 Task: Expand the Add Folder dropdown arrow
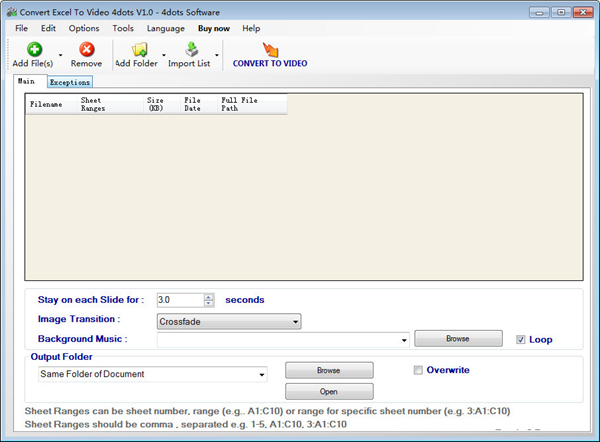164,55
